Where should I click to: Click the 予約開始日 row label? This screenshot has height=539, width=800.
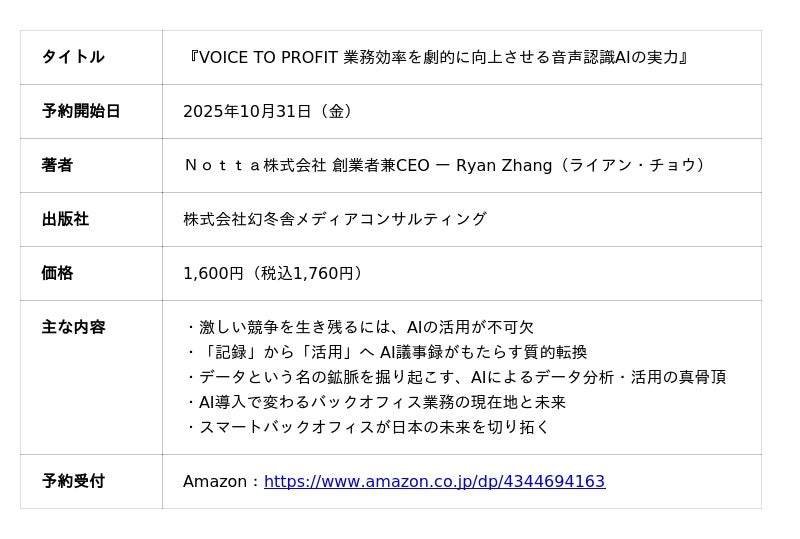81,111
